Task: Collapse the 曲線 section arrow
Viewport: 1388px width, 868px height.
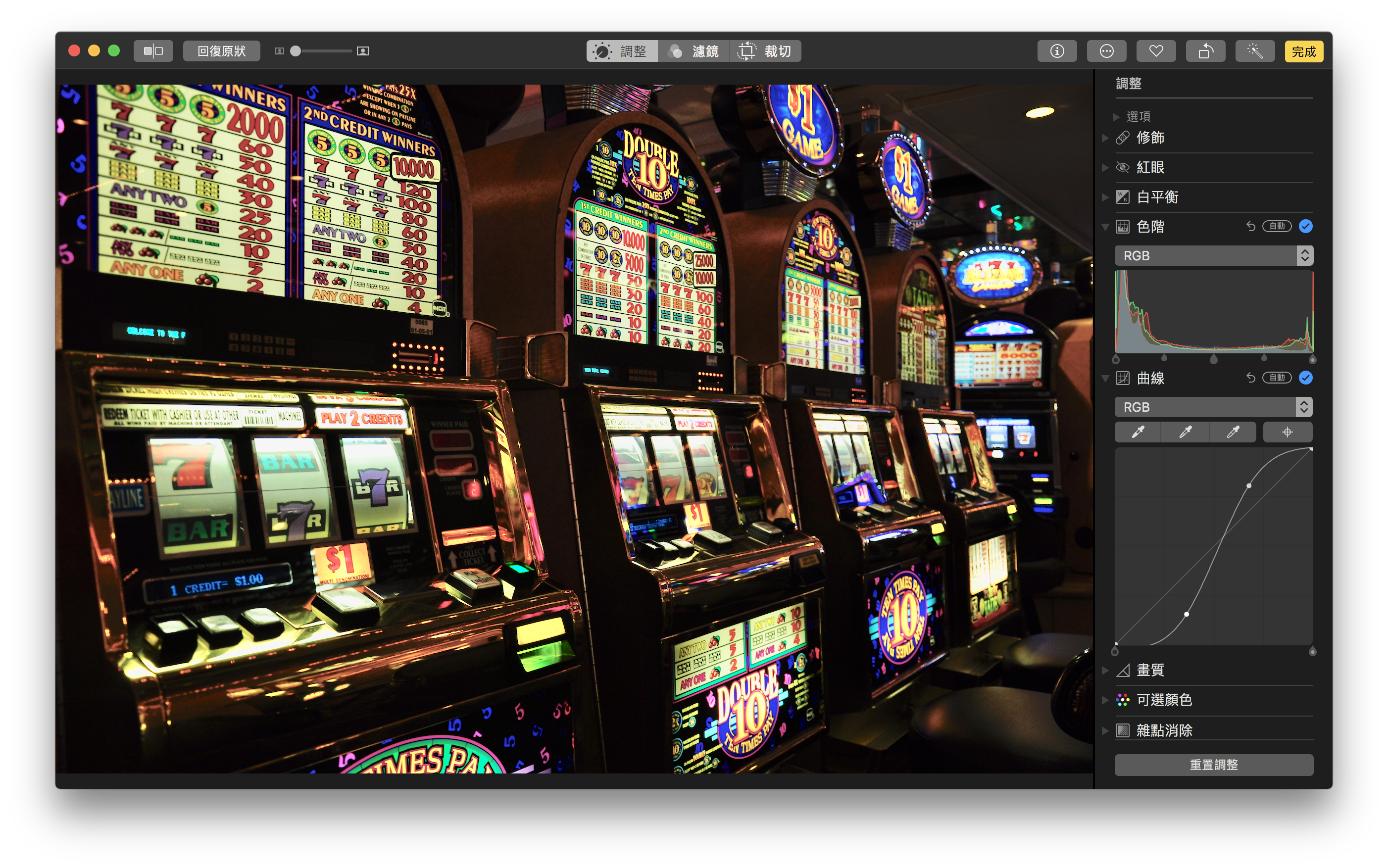Action: [x=1105, y=378]
